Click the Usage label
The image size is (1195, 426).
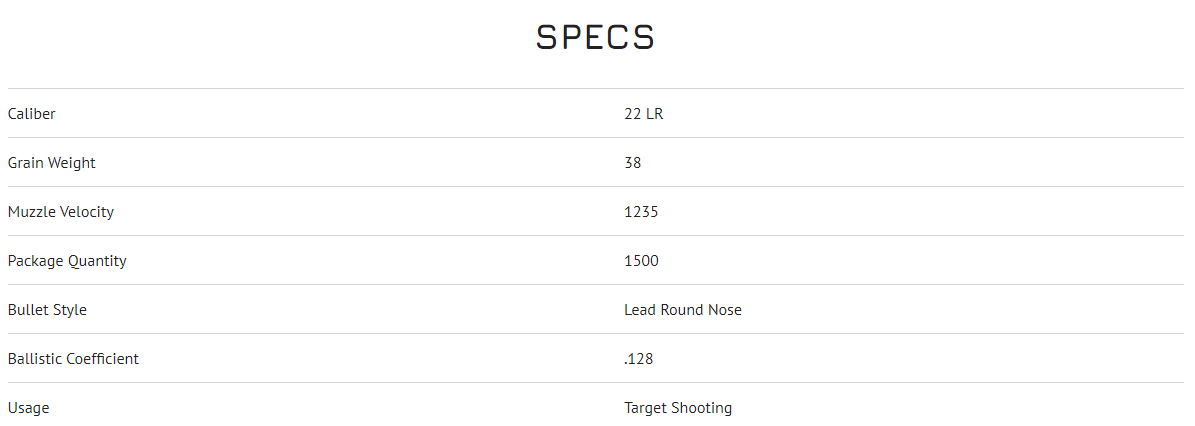point(28,408)
